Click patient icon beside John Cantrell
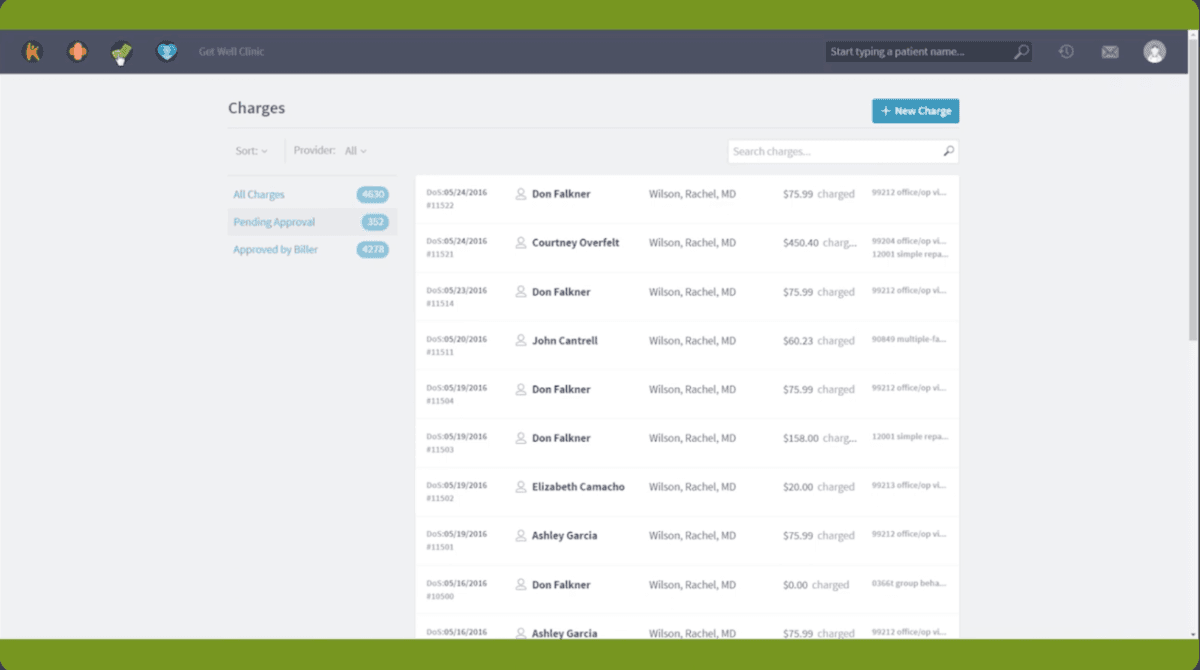 (521, 340)
